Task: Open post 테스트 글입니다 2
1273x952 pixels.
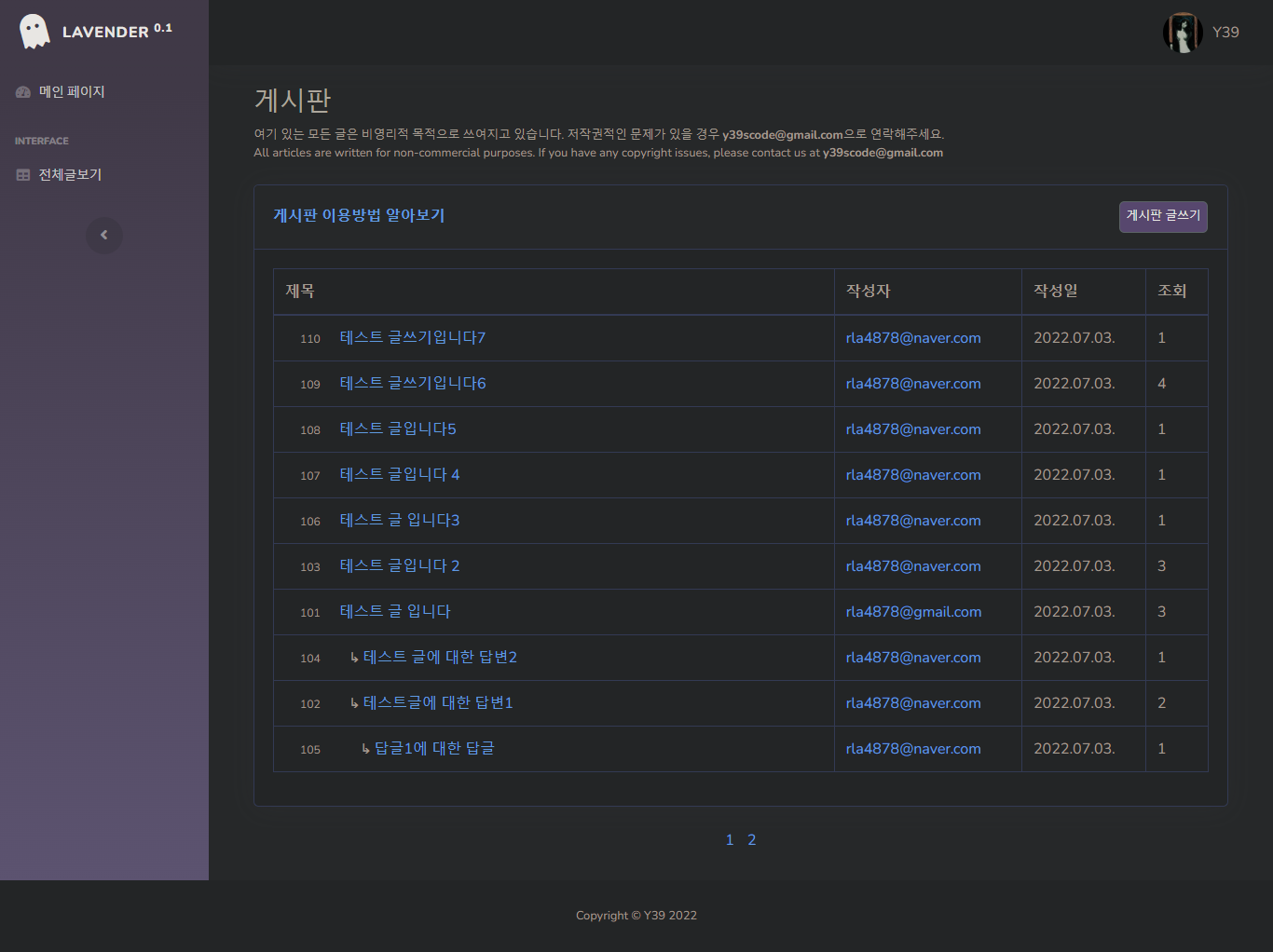Action: [400, 566]
